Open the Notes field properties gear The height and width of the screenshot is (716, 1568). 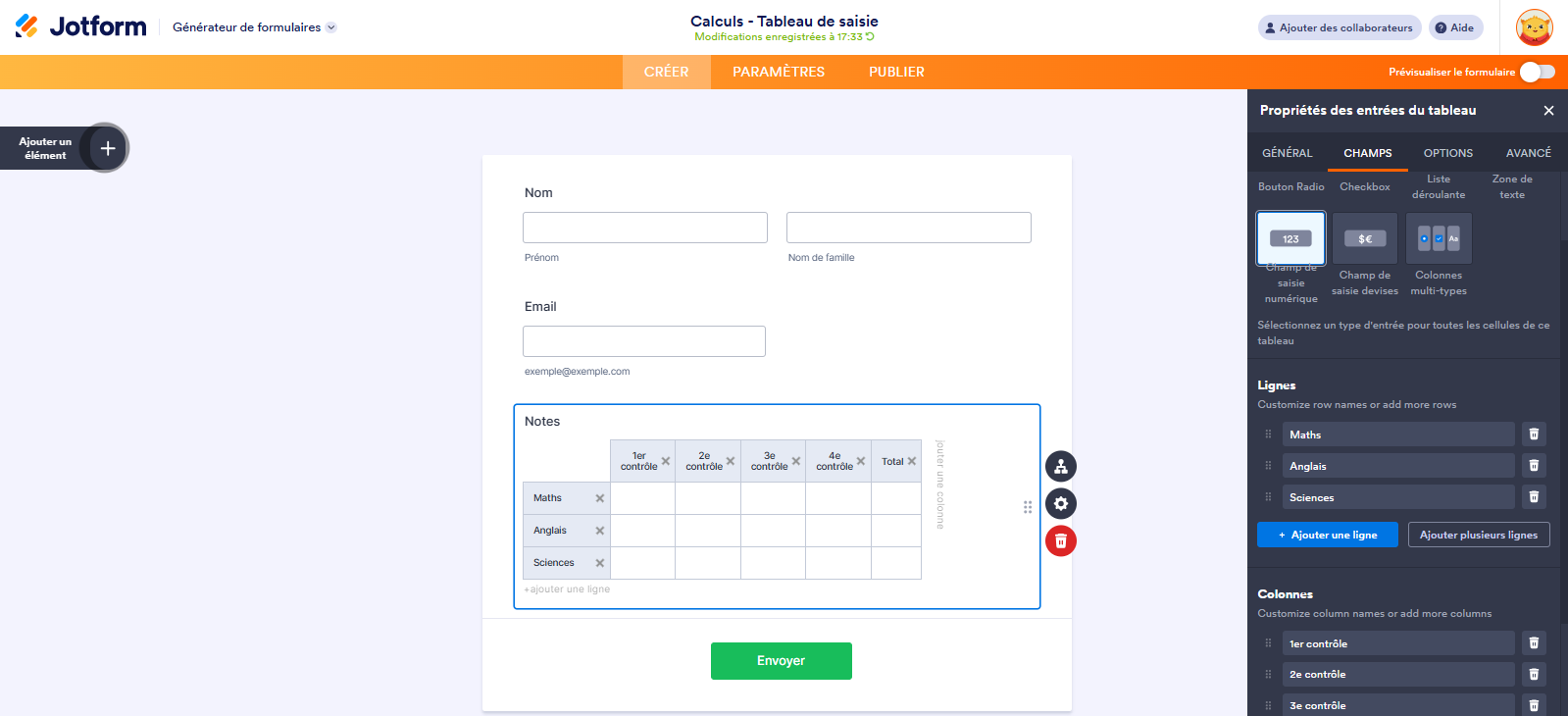coord(1060,504)
